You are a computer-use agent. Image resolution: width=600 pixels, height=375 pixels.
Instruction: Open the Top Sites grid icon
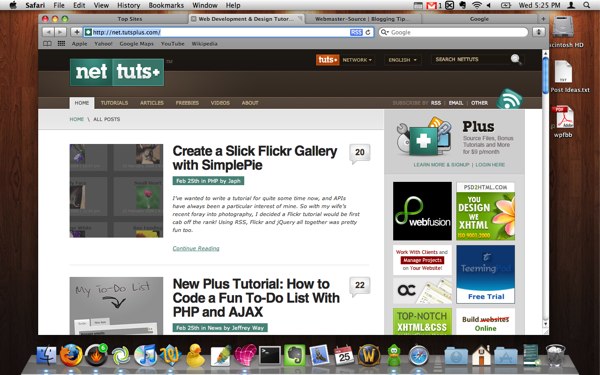pyautogui.click(x=61, y=44)
